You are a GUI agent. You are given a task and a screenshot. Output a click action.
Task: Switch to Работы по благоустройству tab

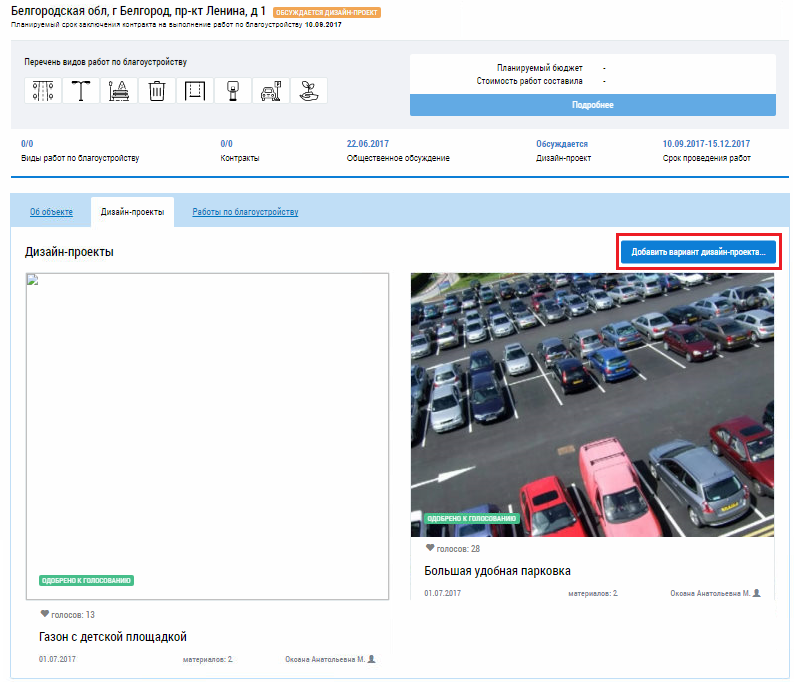tap(245, 212)
